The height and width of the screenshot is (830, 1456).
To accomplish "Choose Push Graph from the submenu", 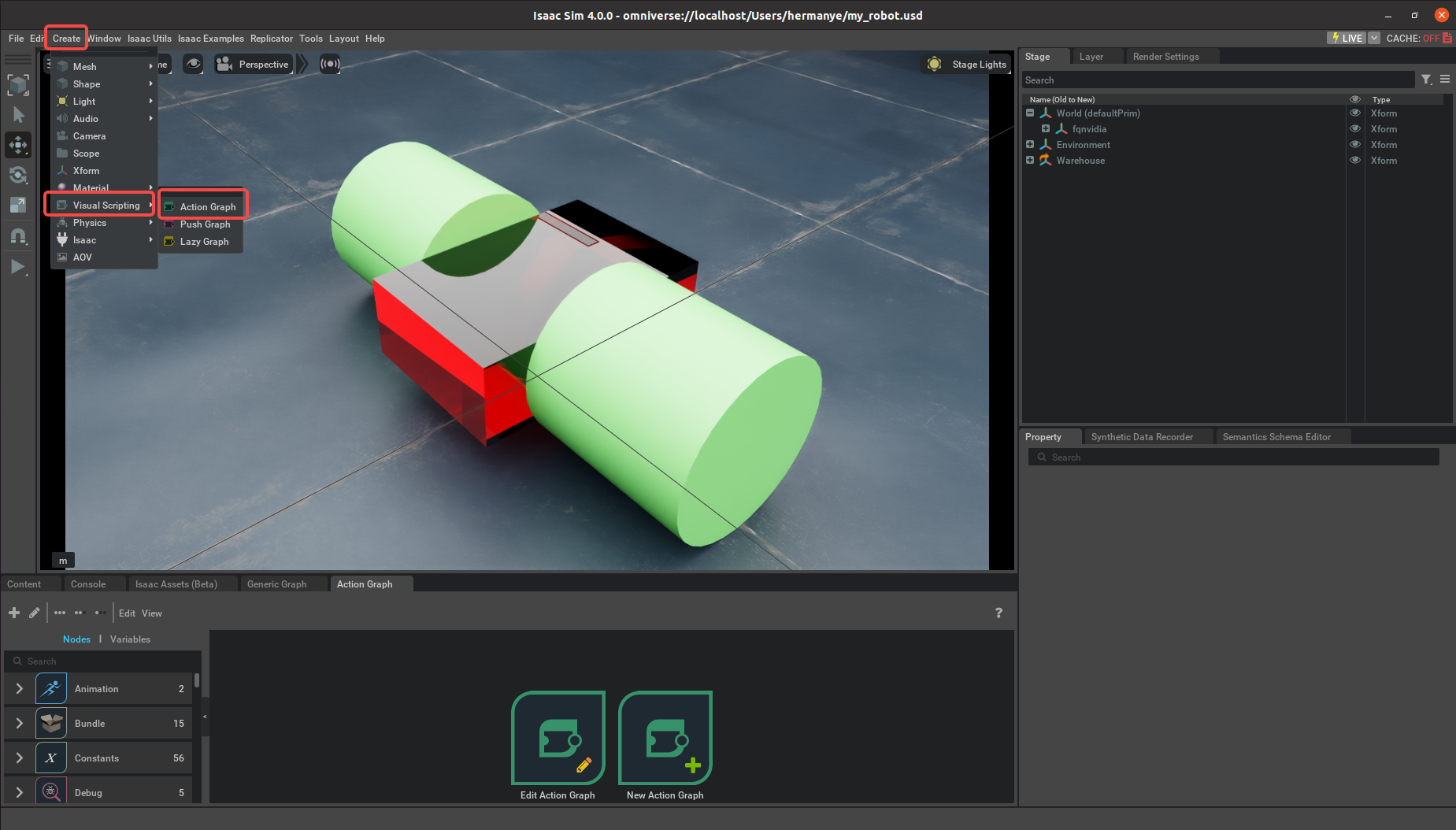I will tap(203, 224).
